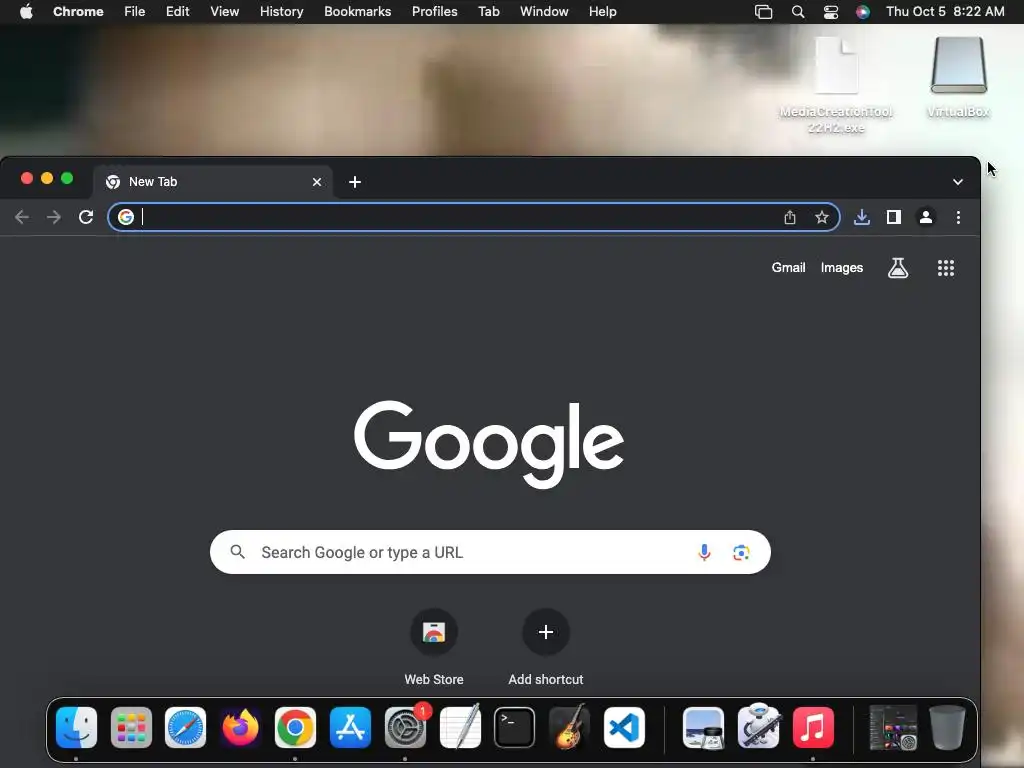Close the New Tab tab

[317, 182]
